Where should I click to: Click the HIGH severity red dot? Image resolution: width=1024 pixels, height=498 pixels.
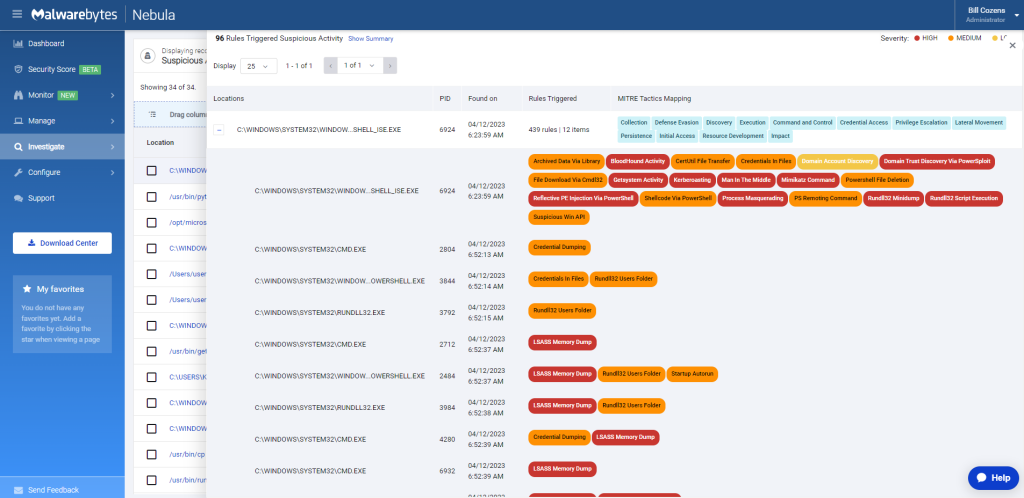coord(917,39)
